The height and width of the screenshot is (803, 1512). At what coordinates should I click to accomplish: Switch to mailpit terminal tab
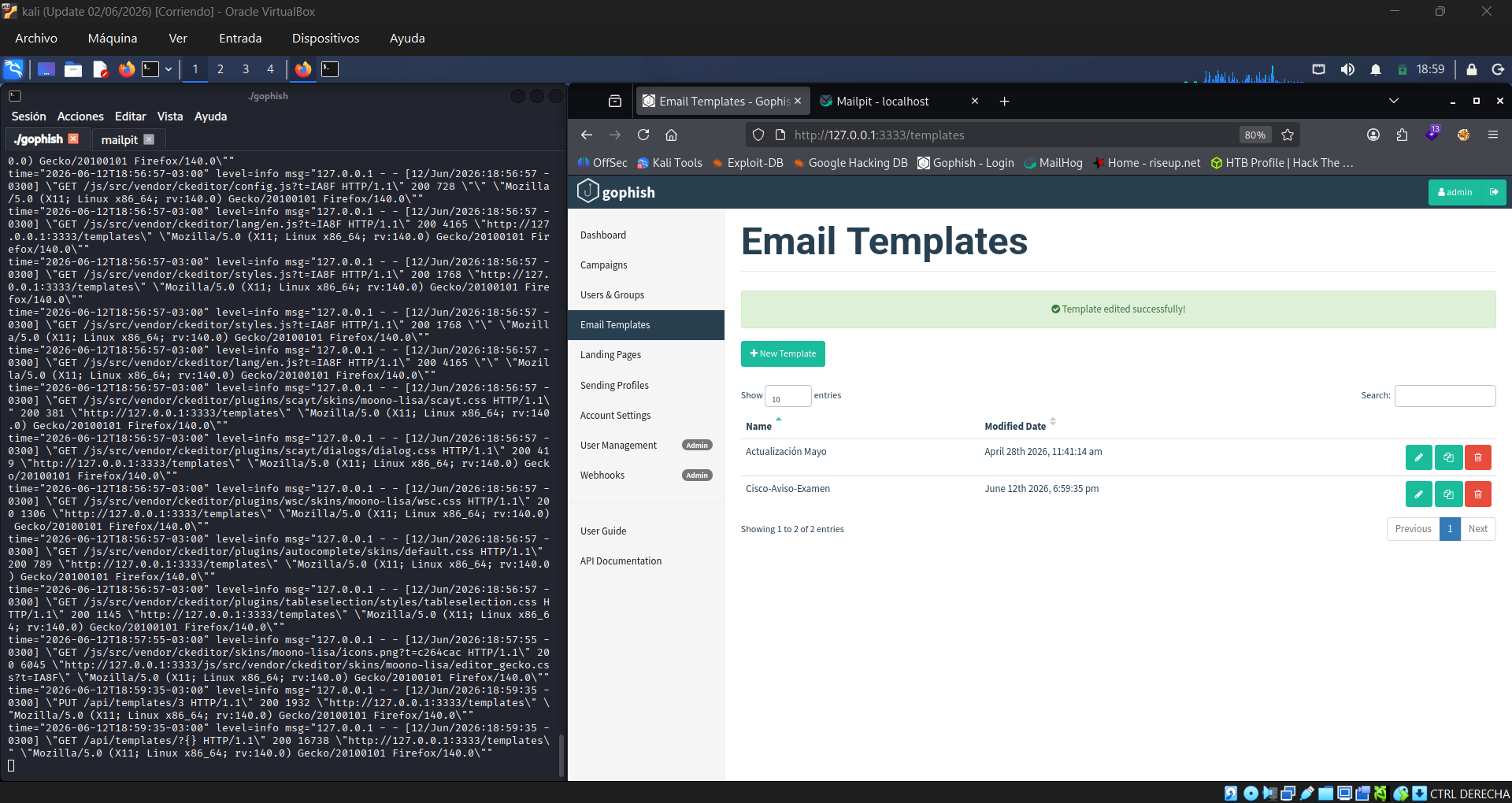point(120,139)
